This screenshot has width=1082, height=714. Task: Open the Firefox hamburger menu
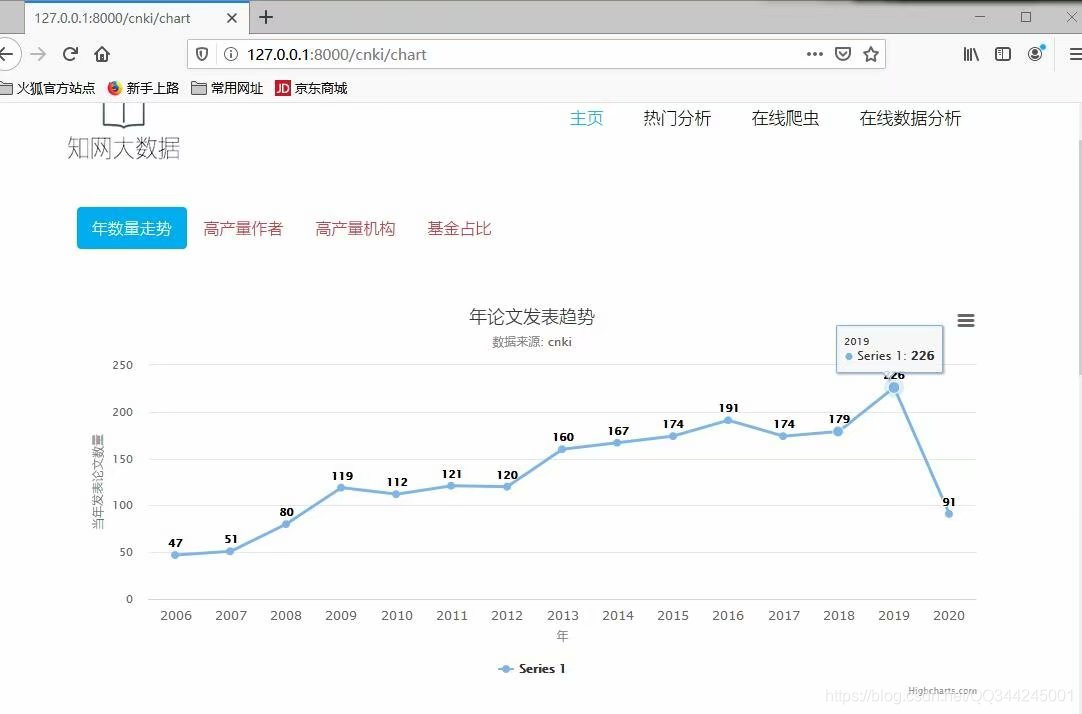point(1075,54)
